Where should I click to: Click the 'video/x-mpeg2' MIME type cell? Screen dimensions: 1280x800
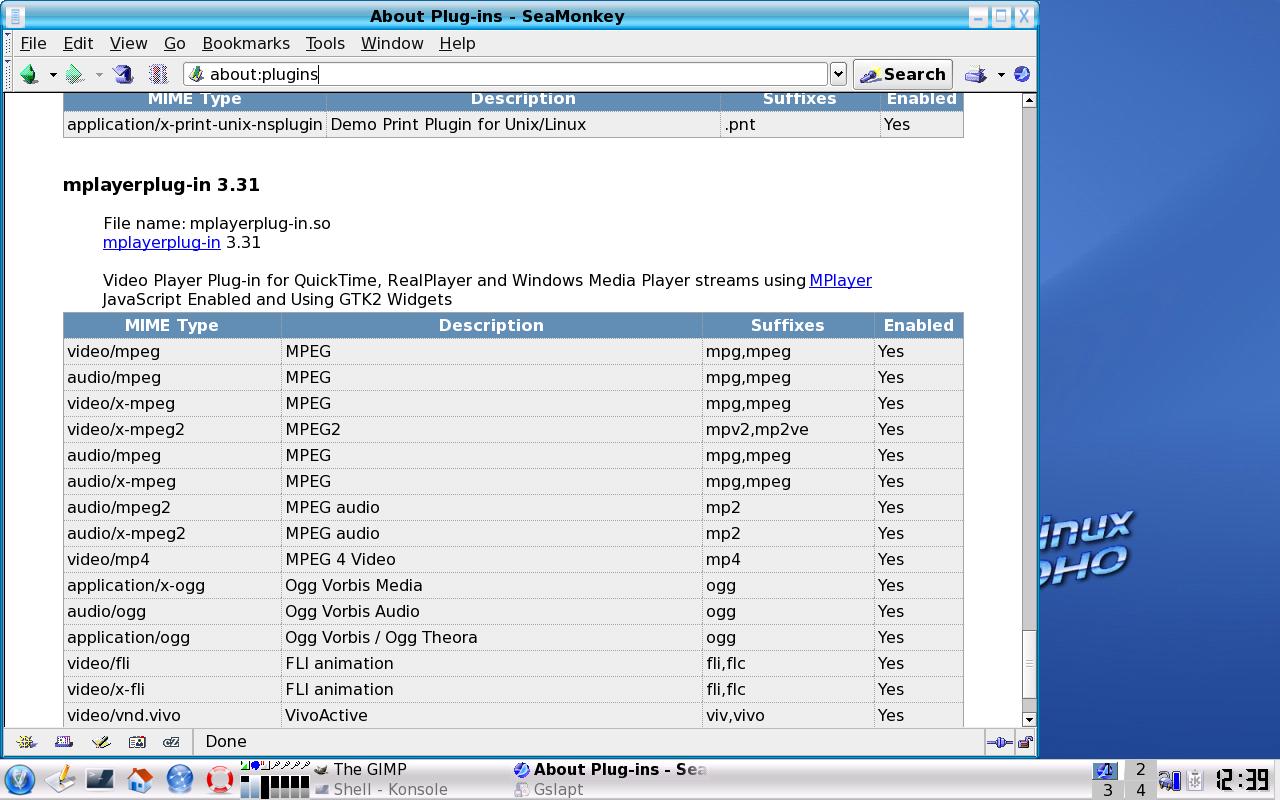tap(172, 429)
